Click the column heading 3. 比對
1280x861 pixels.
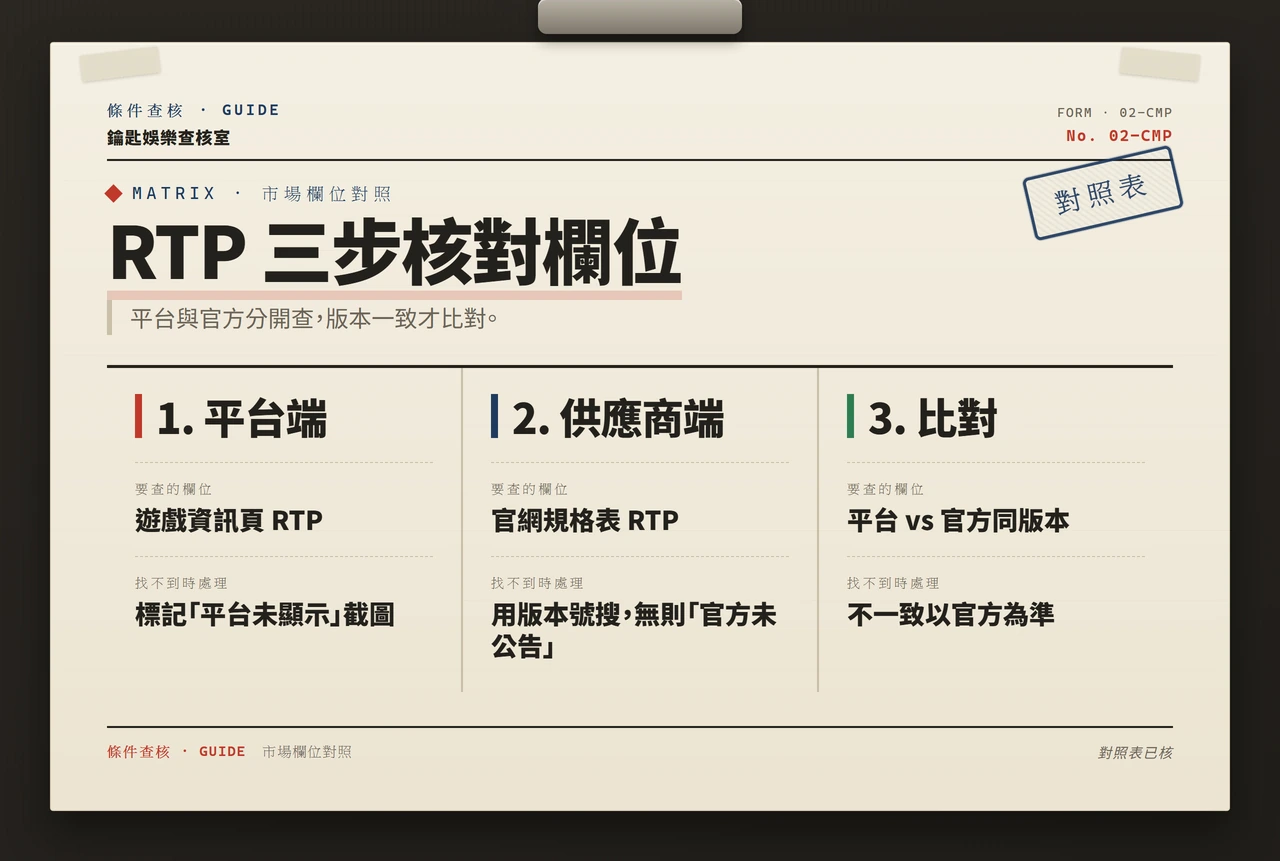pyautogui.click(x=932, y=418)
